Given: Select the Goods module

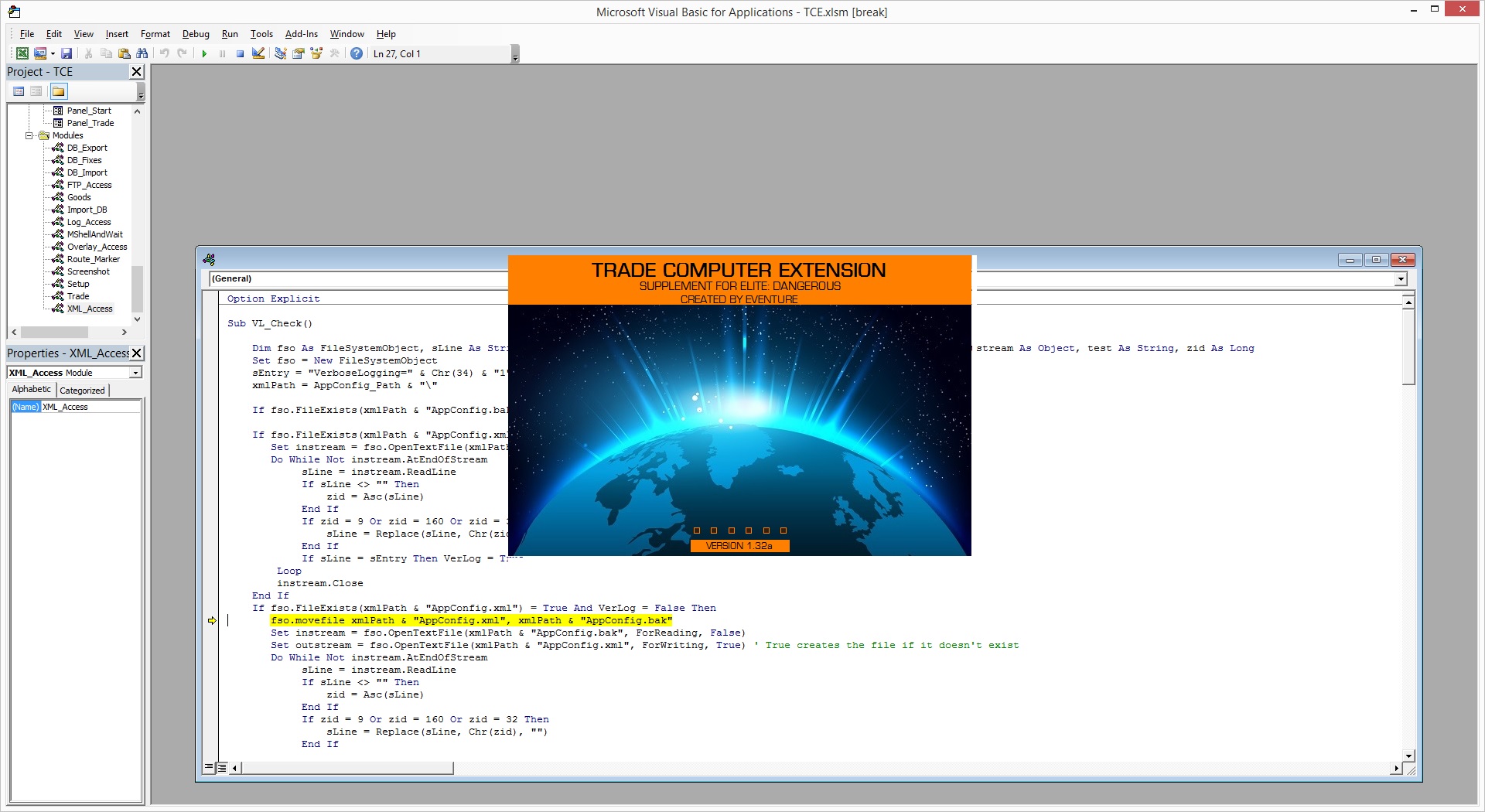Looking at the screenshot, I should point(79,197).
